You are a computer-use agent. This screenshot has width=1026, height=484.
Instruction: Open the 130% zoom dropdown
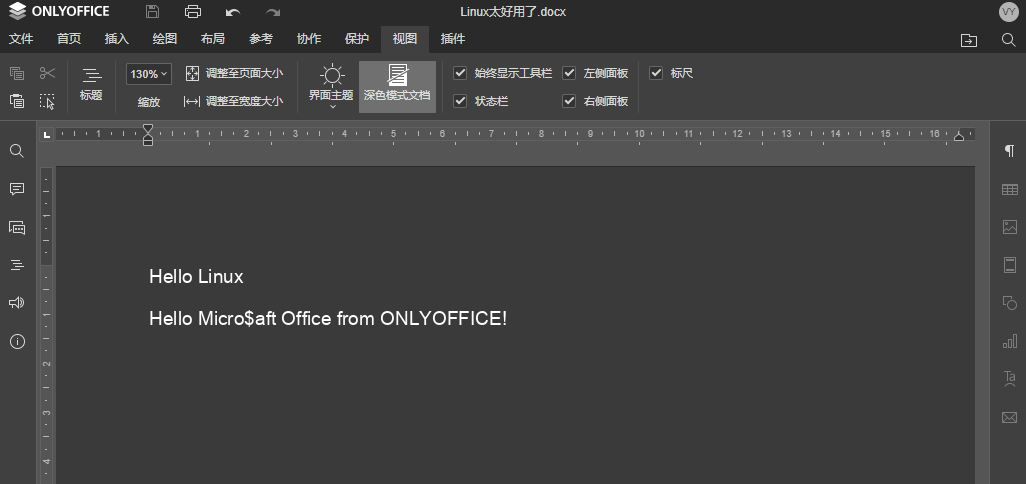pyautogui.click(x=149, y=74)
